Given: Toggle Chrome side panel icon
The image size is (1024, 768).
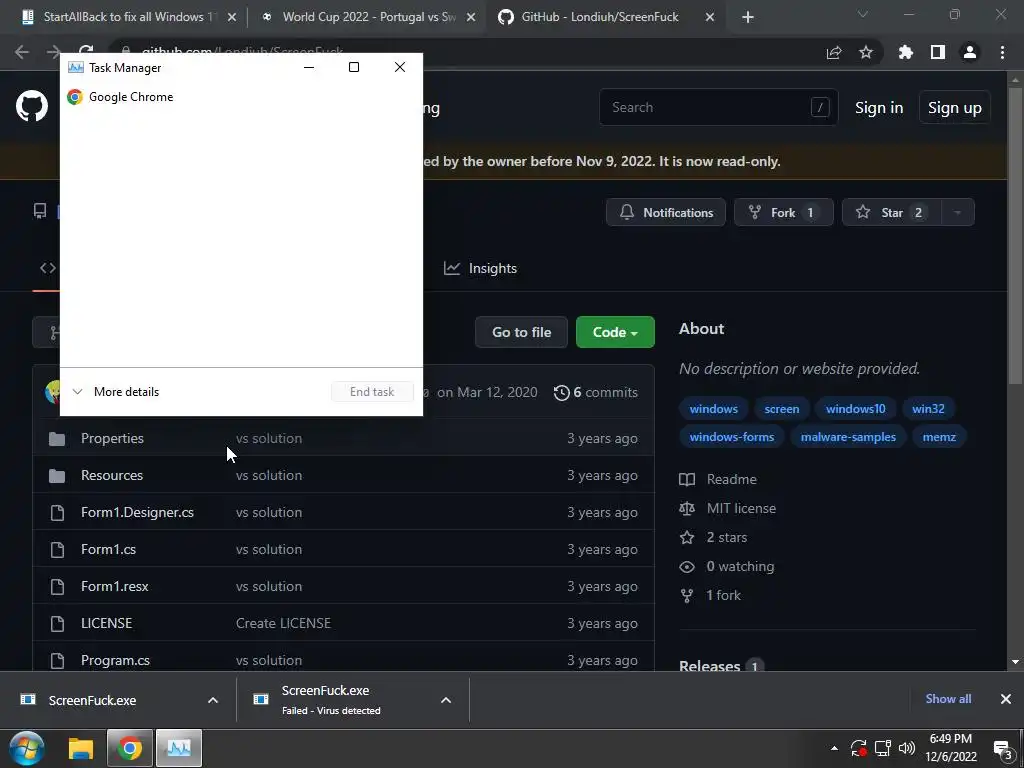Looking at the screenshot, I should coord(938,52).
